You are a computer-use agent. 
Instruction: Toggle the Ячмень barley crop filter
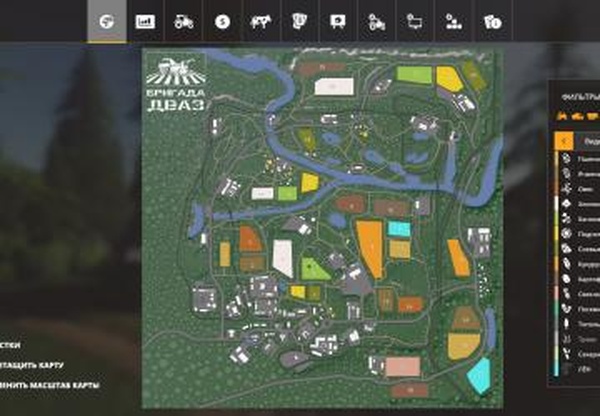pos(579,174)
